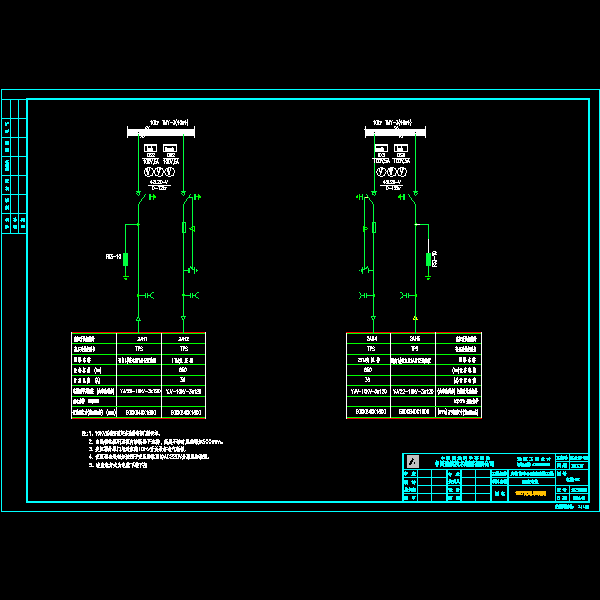The height and width of the screenshot is (600, 600).
Task: Select the green surge arrester symbol on right diagram
Action: coord(428,259)
